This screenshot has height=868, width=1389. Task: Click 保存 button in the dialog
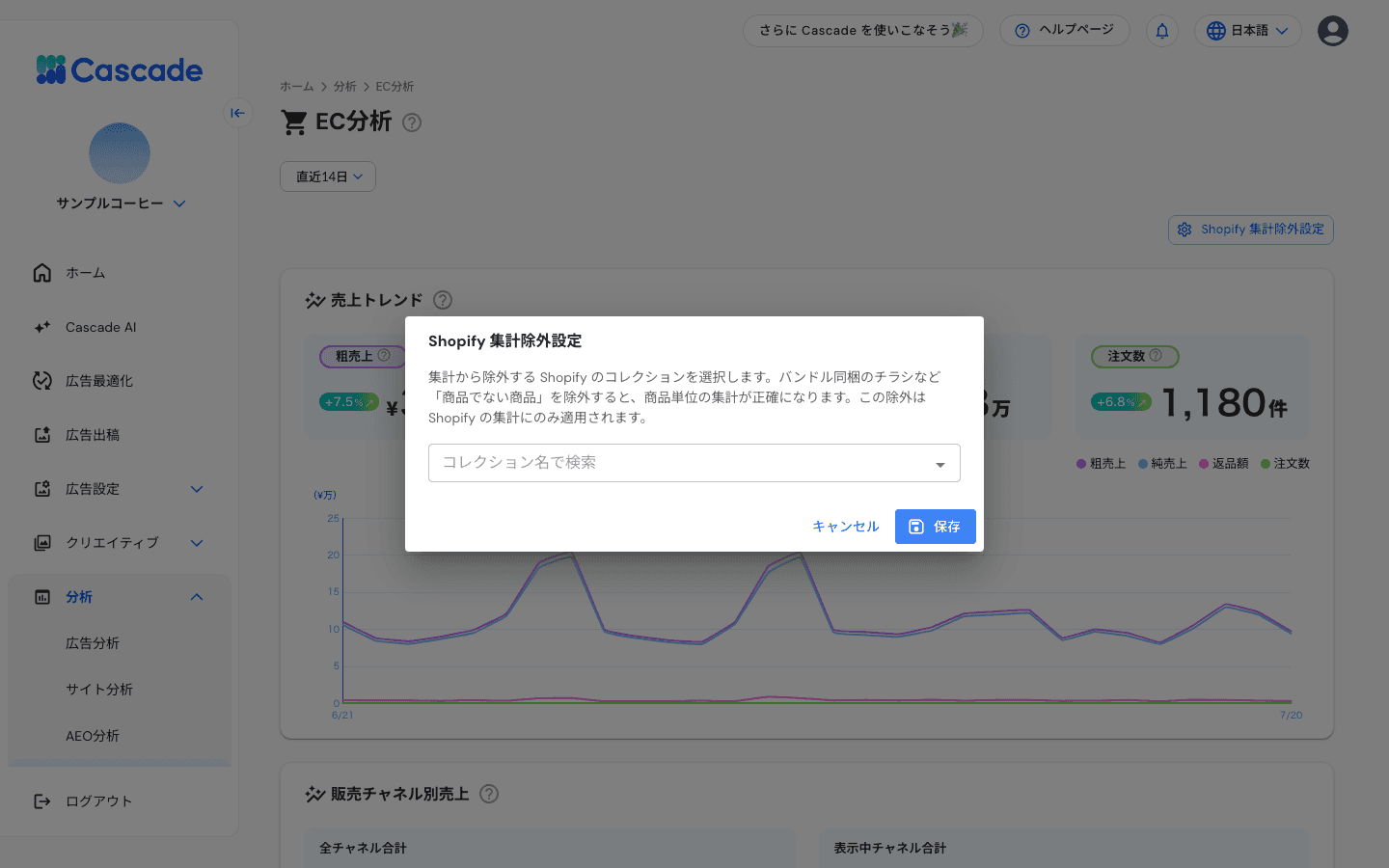point(936,527)
